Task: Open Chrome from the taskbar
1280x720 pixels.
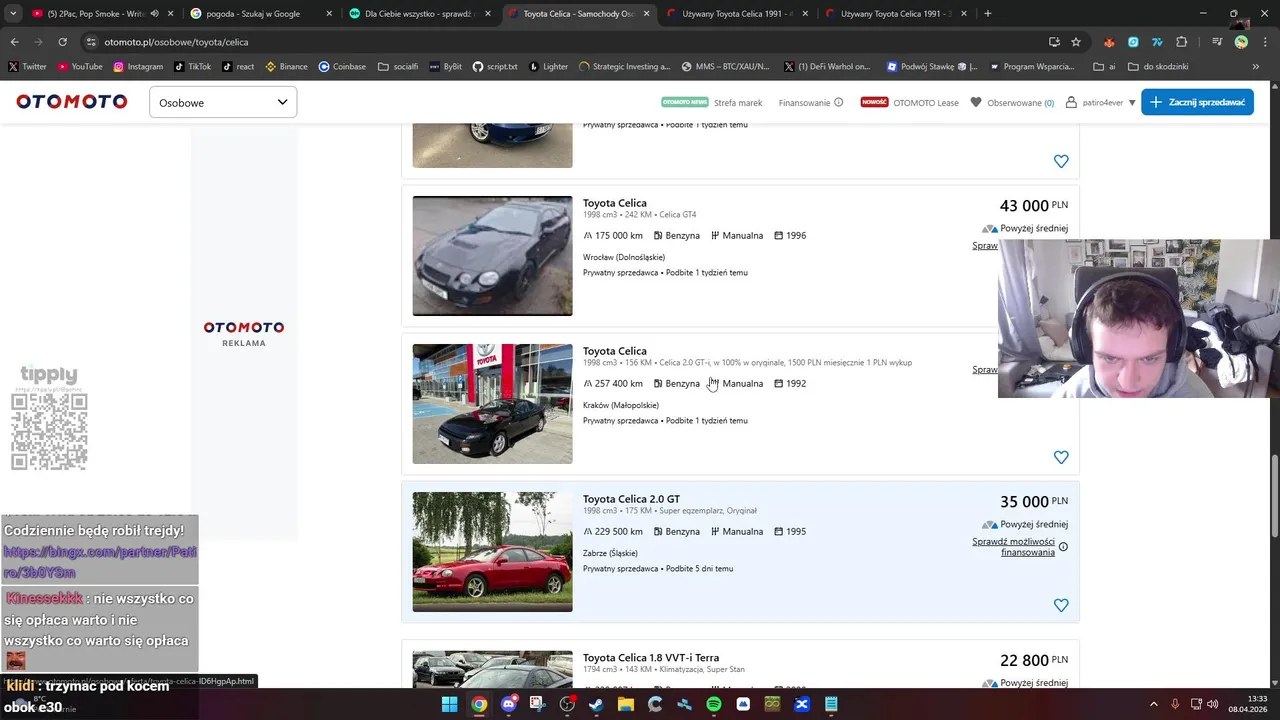Action: pyautogui.click(x=479, y=704)
